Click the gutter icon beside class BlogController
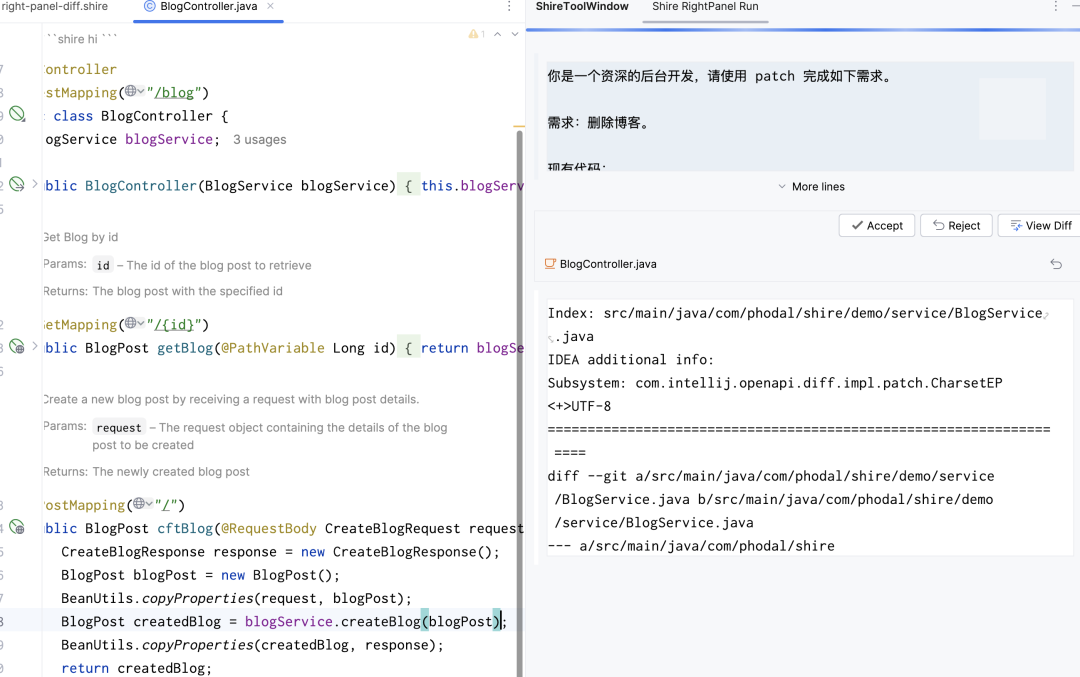 17,114
